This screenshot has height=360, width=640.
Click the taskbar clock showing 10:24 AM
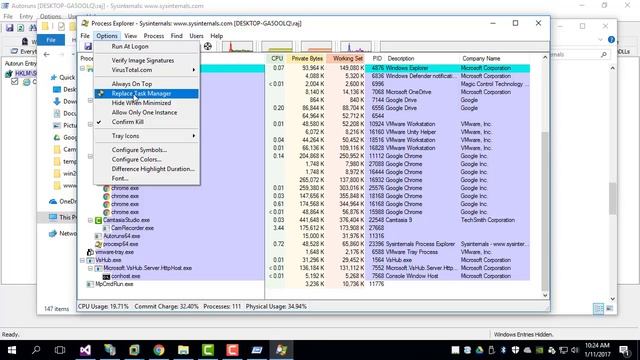597,350
